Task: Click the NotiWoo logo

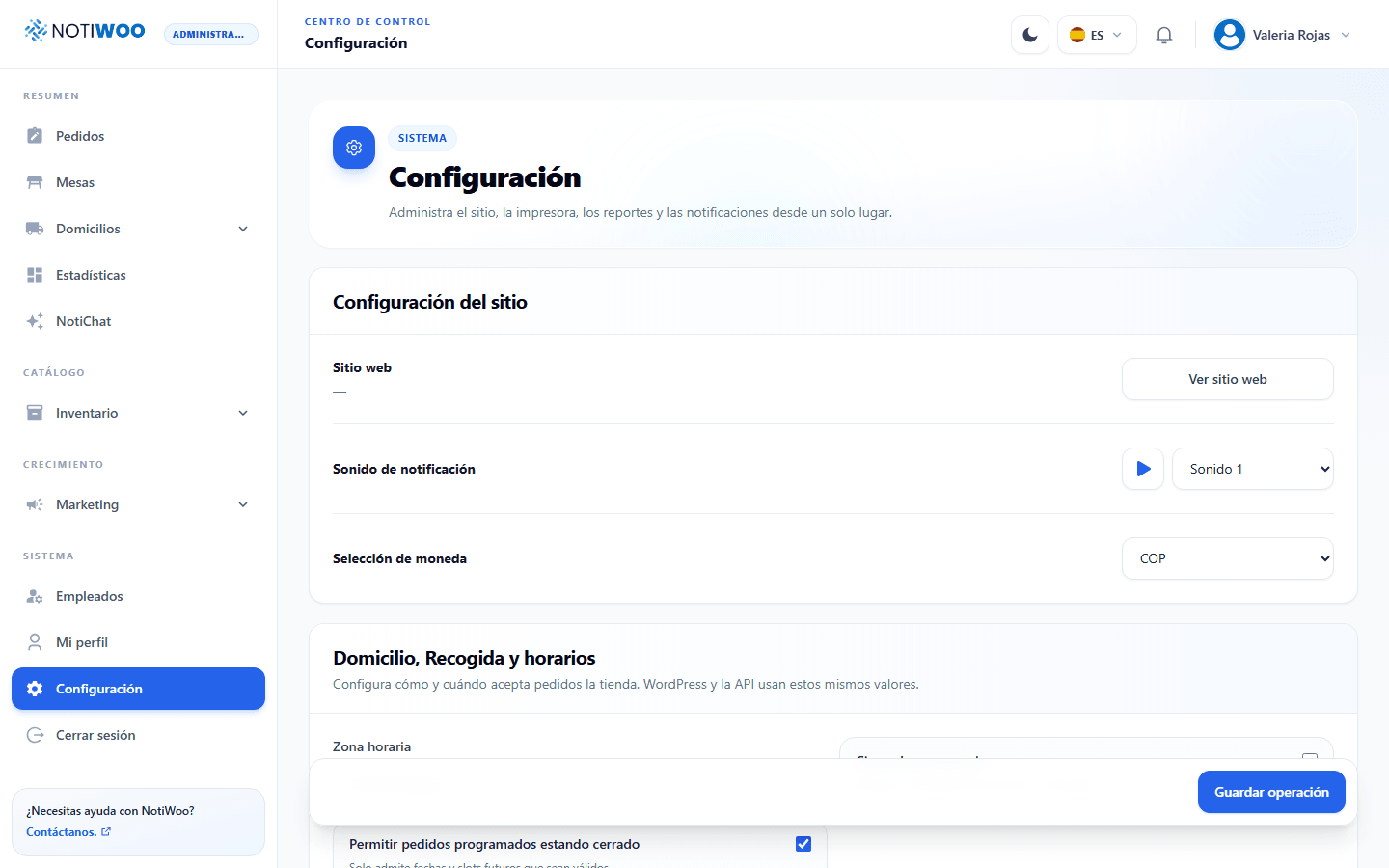Action: click(x=85, y=31)
